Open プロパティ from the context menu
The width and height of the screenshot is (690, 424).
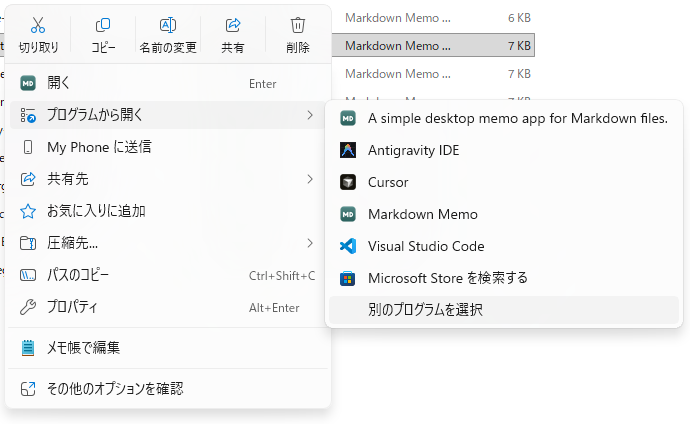pyautogui.click(x=169, y=307)
